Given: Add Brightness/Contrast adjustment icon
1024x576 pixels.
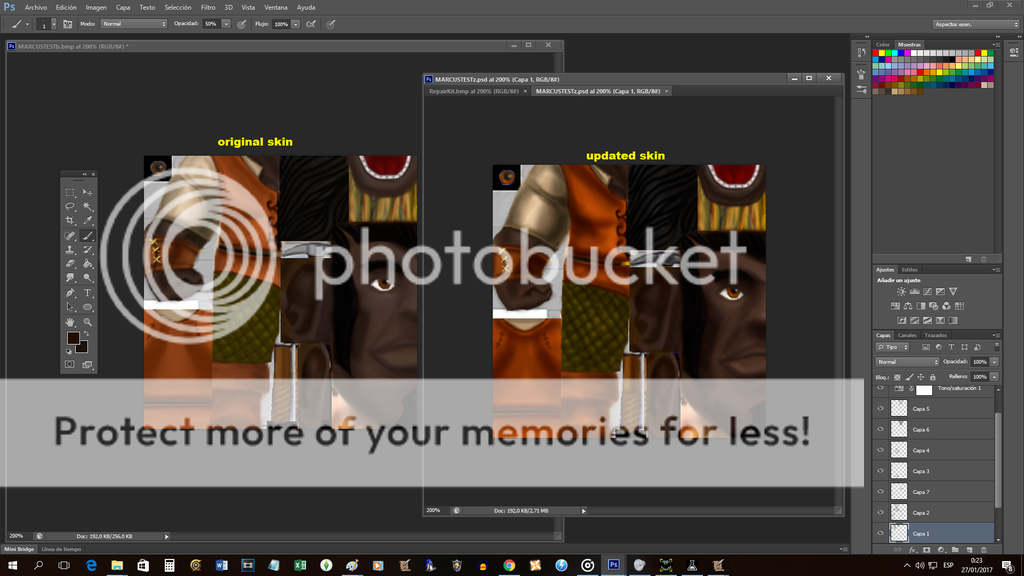Looking at the screenshot, I should pos(901,291).
